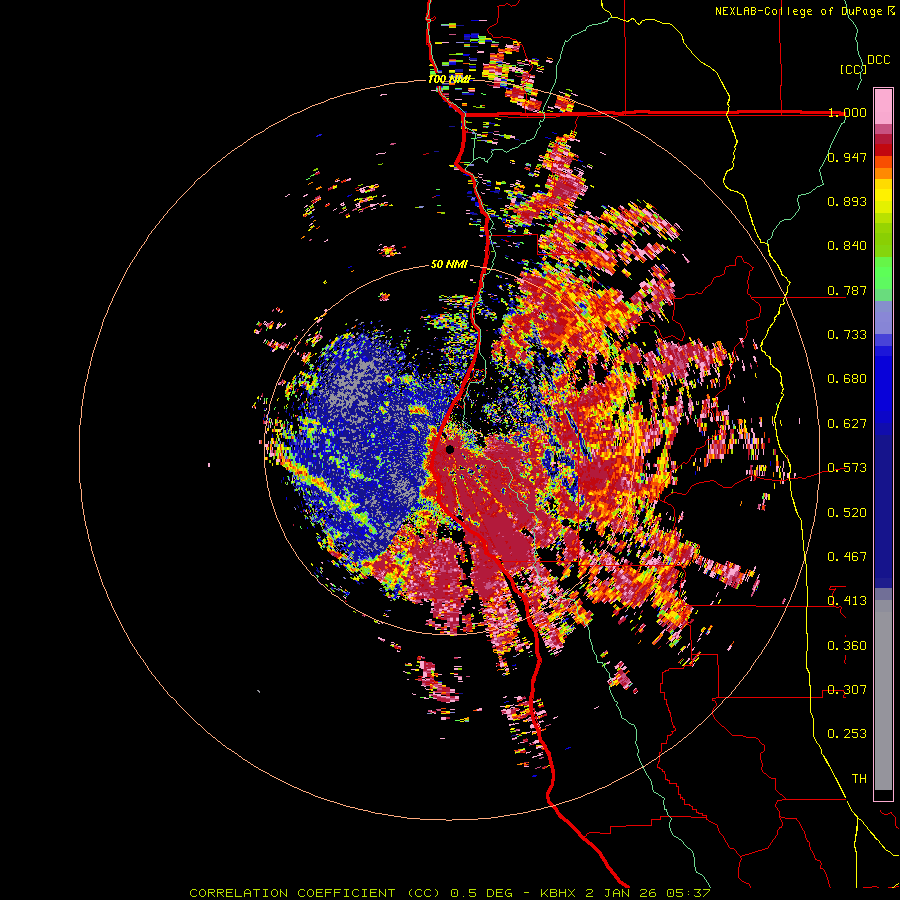This screenshot has height=900, width=900.
Task: Click the gray low-value segment of color bar
Action: pyautogui.click(x=883, y=695)
